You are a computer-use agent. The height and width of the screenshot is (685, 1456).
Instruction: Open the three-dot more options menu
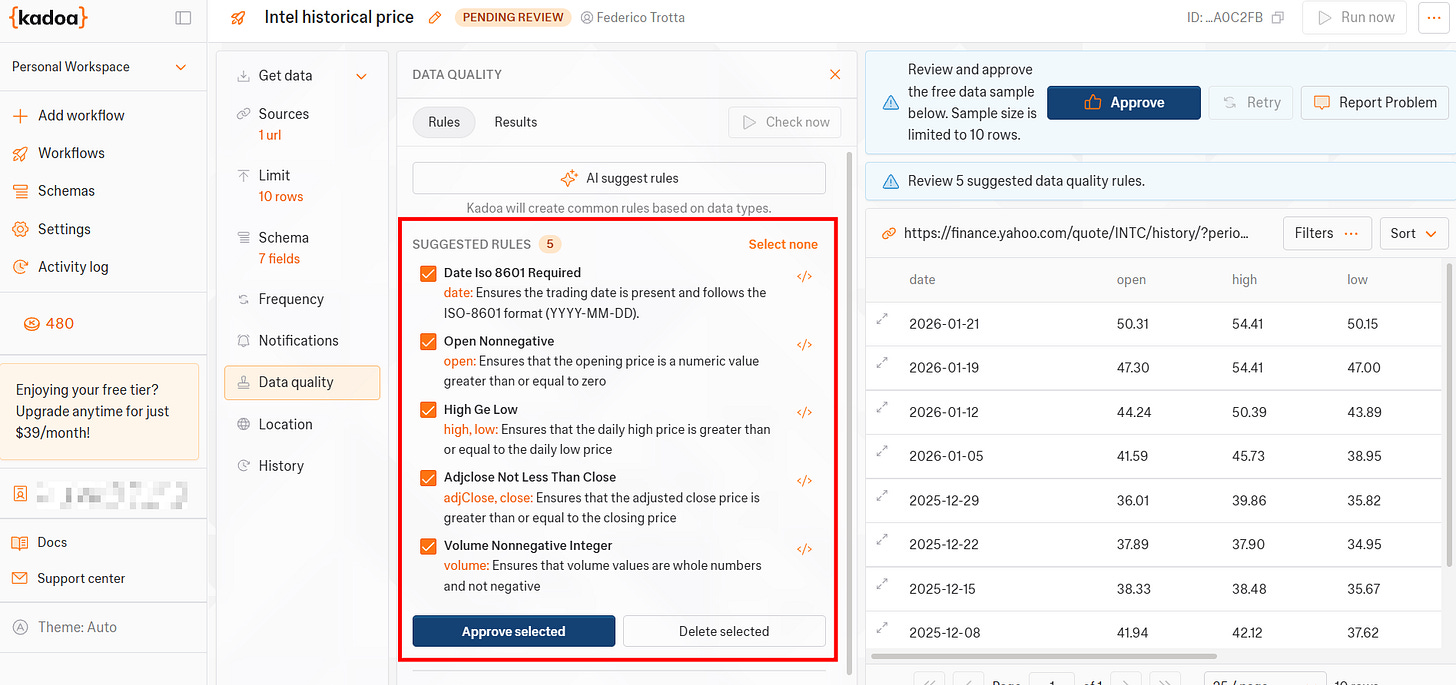1433,18
